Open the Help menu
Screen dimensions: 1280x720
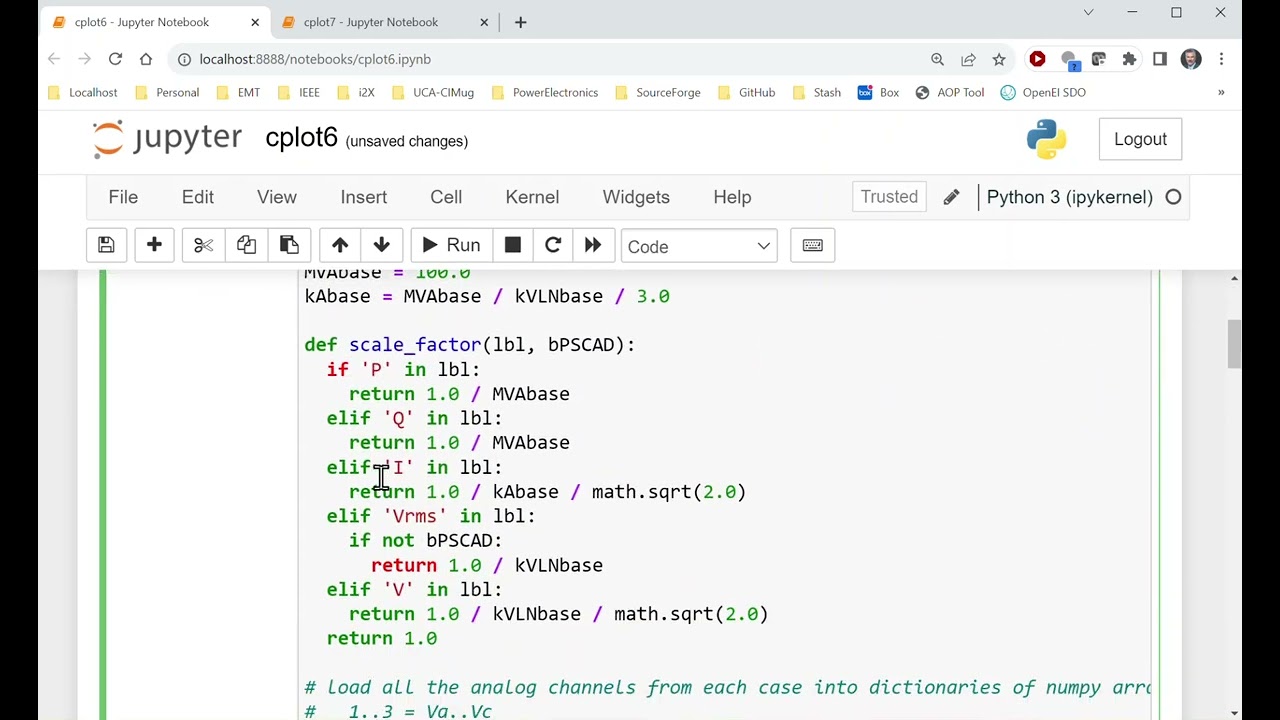(732, 197)
